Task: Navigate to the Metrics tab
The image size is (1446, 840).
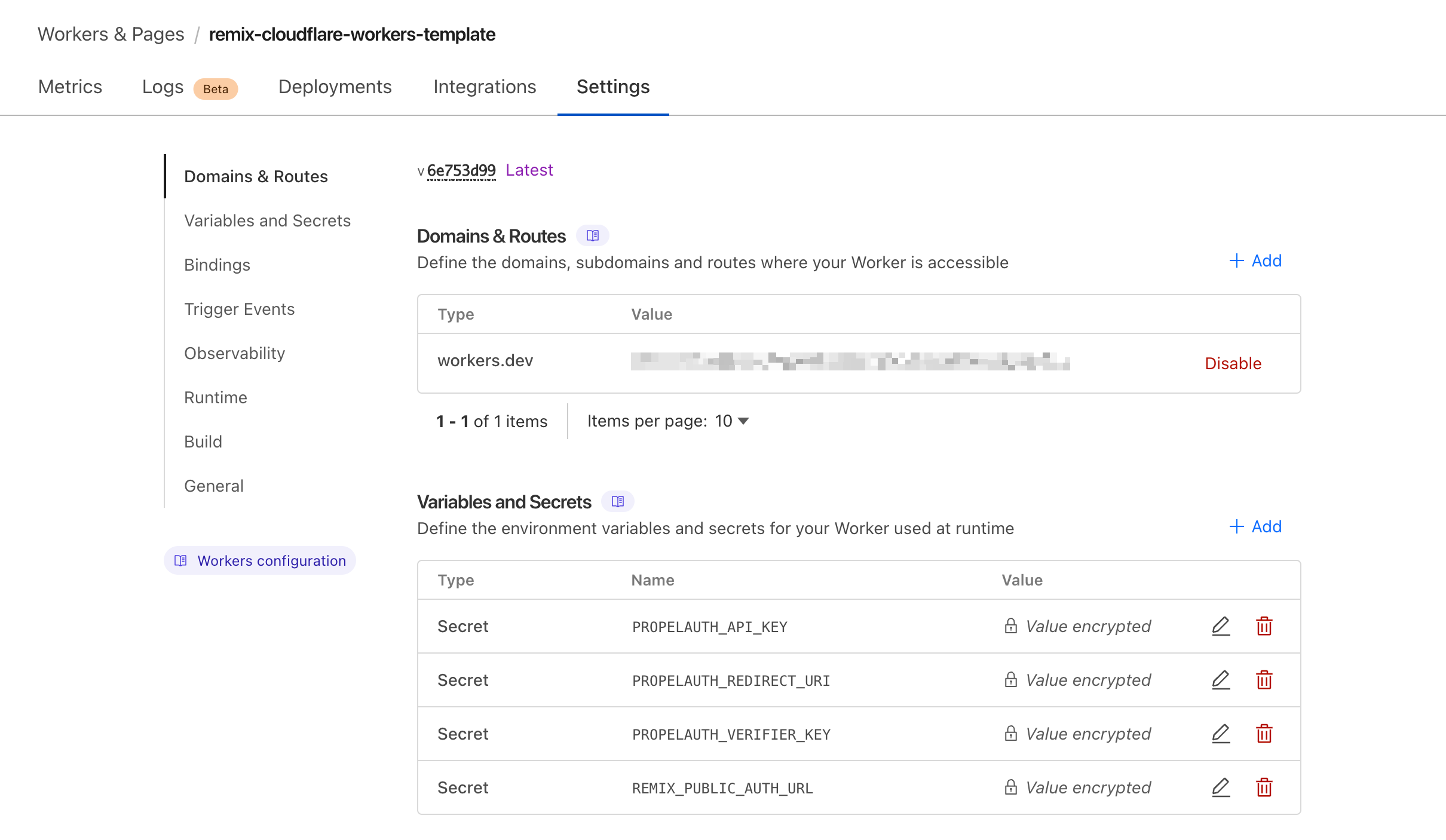Action: tap(69, 86)
